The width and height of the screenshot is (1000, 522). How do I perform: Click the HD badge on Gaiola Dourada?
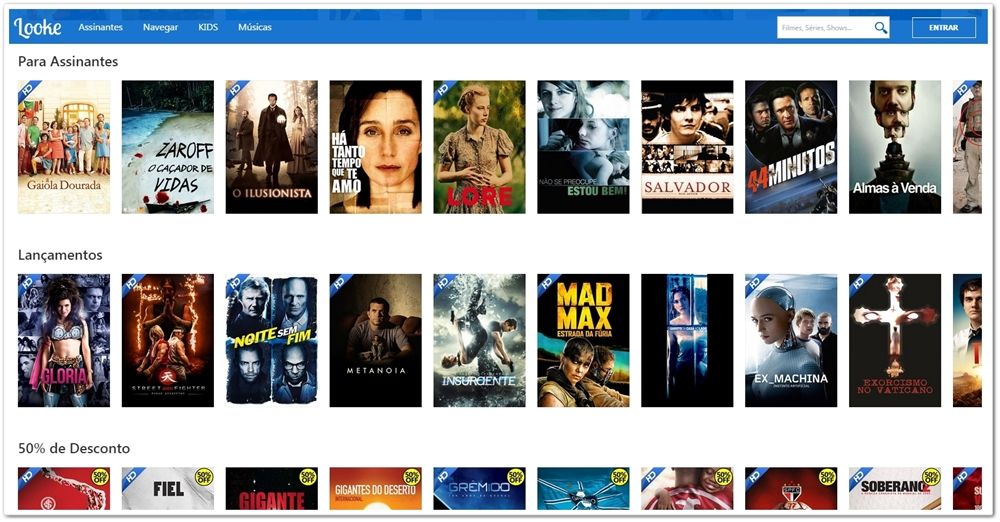point(27,90)
